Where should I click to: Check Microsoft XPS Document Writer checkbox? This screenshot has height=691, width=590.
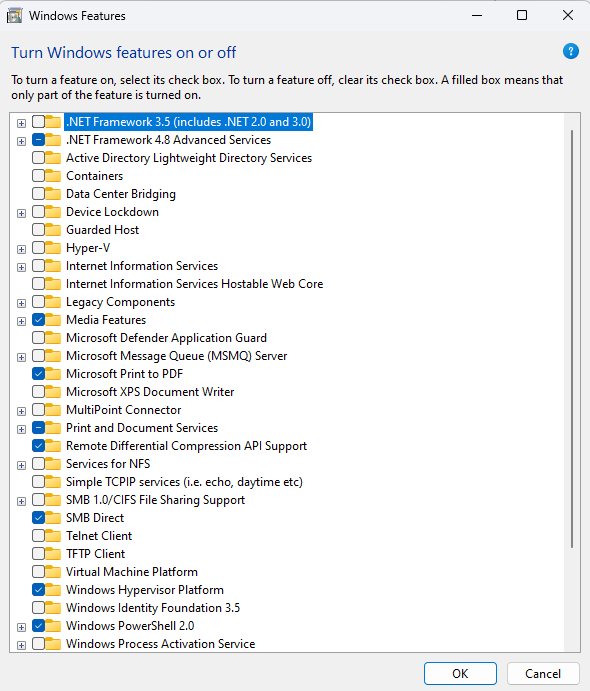point(38,392)
